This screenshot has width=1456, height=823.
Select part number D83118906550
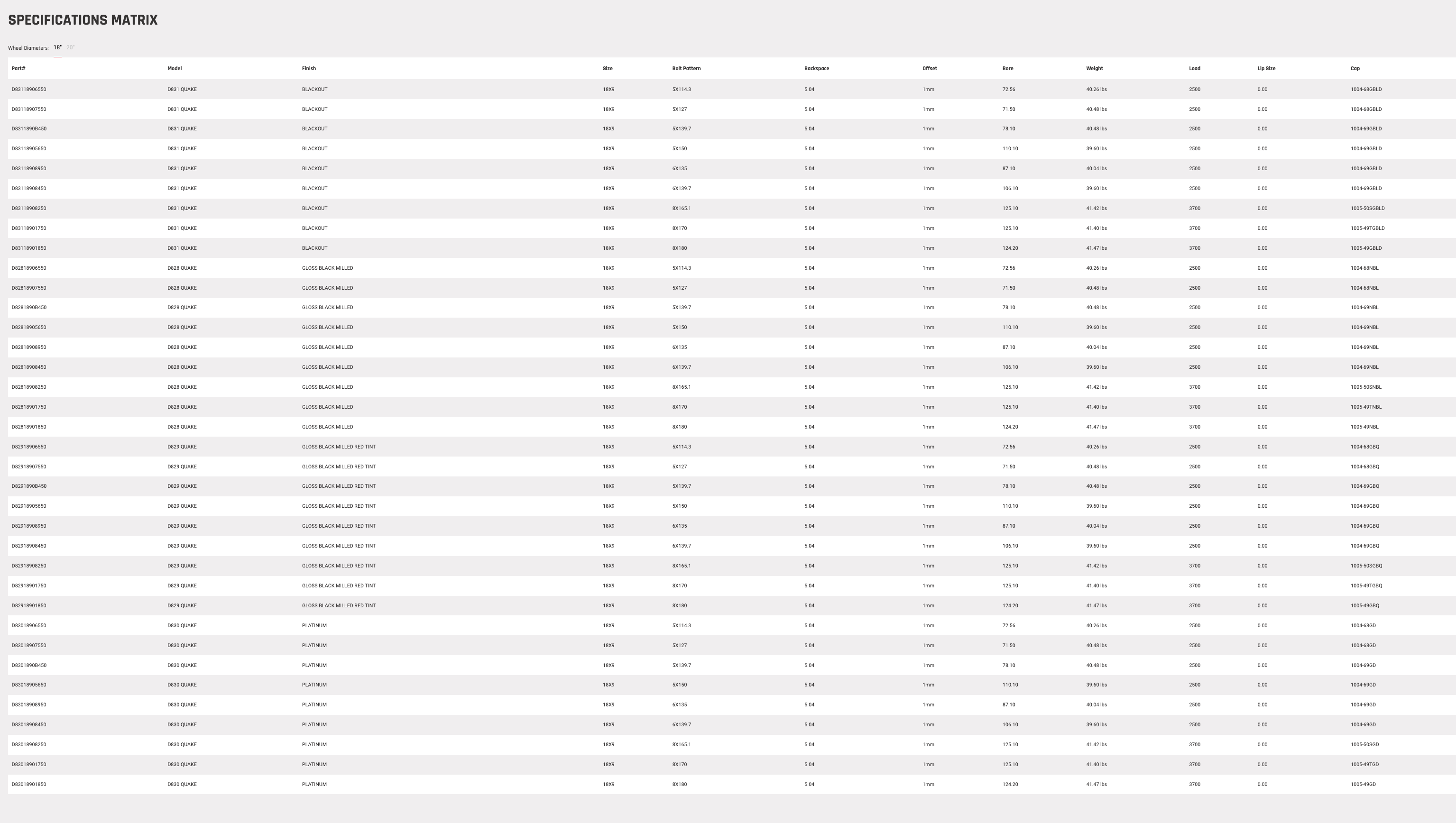(x=29, y=89)
